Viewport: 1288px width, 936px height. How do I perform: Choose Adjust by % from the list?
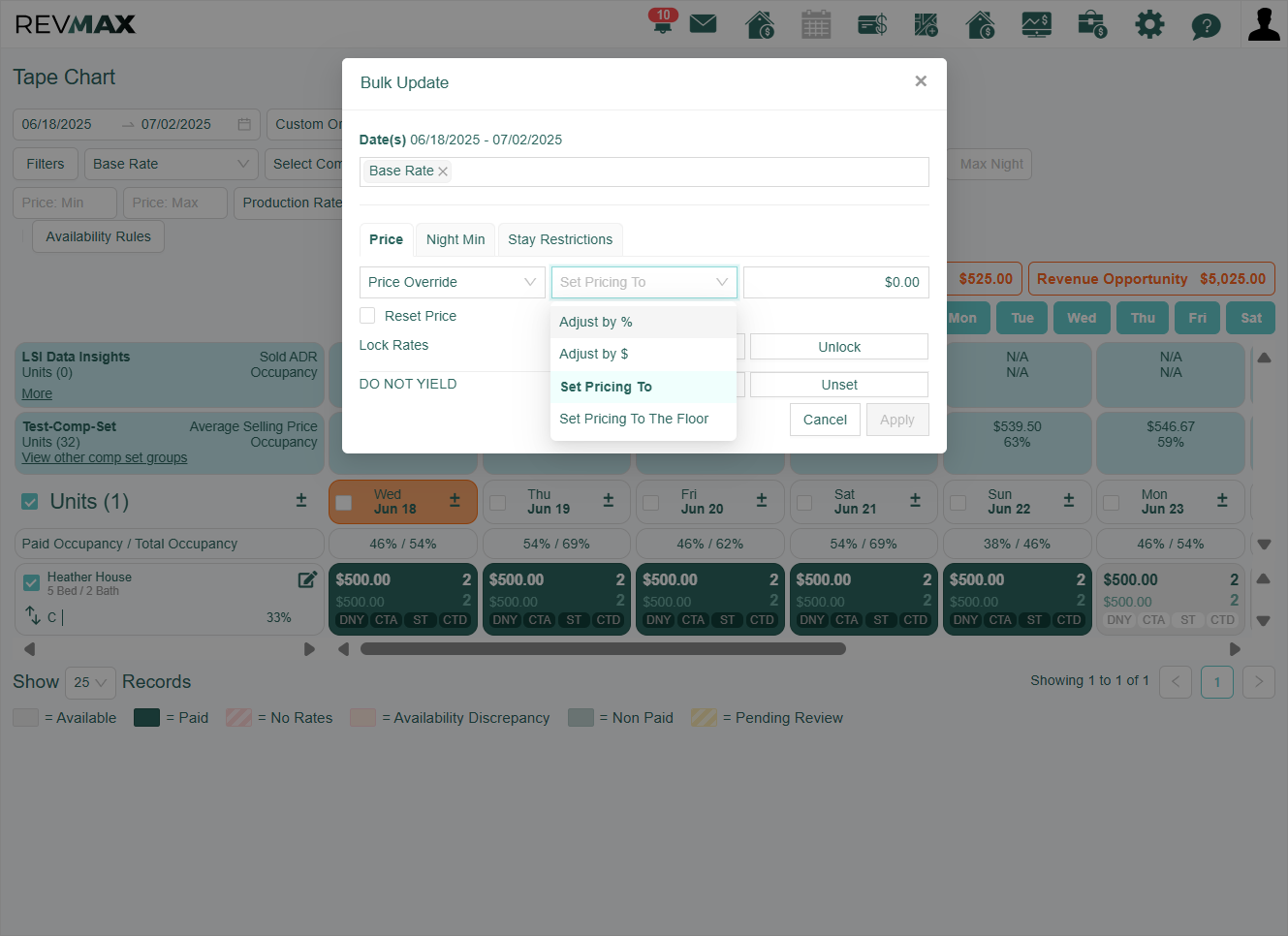click(x=644, y=322)
